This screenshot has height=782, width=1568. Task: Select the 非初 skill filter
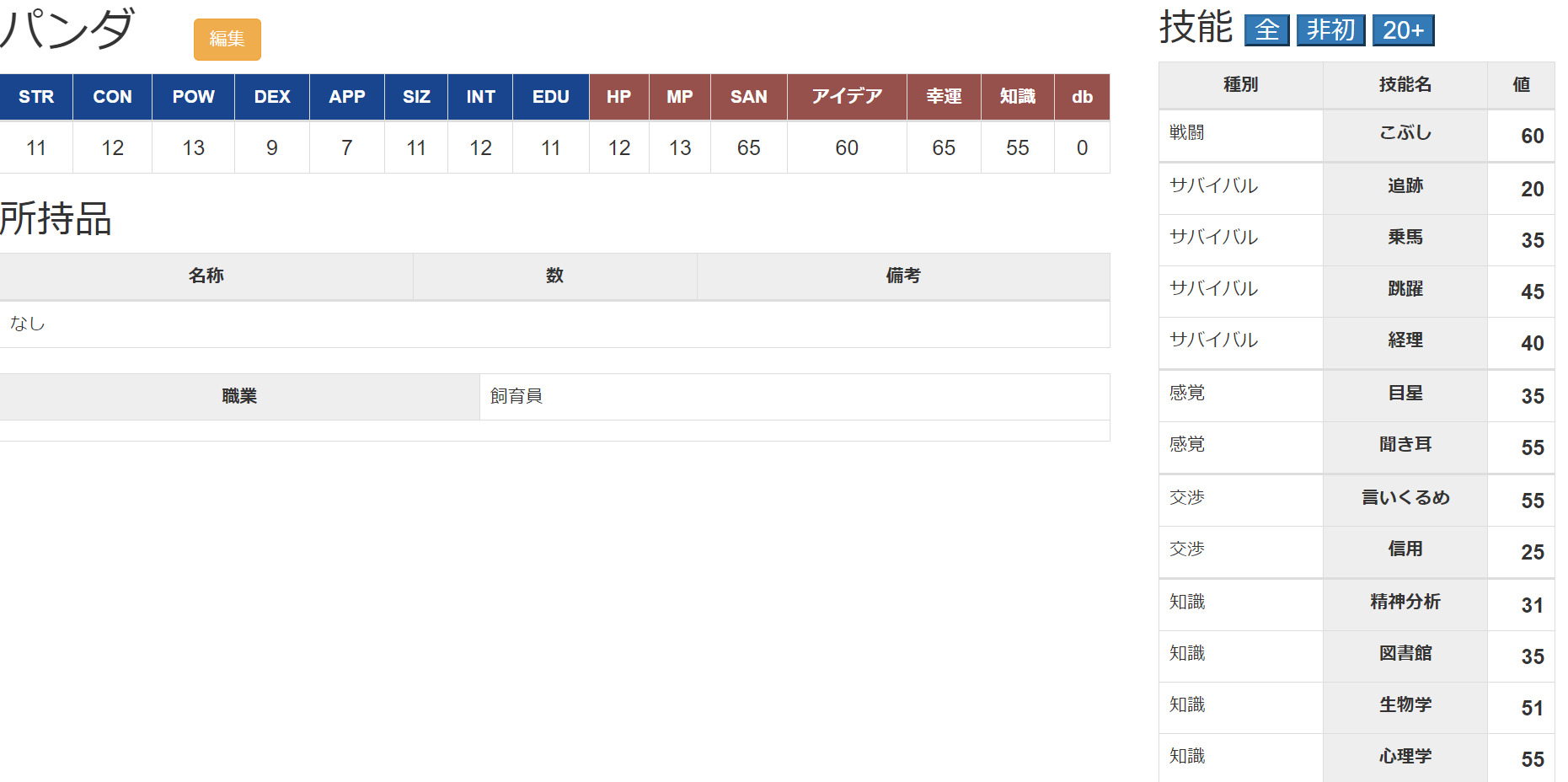point(1330,30)
